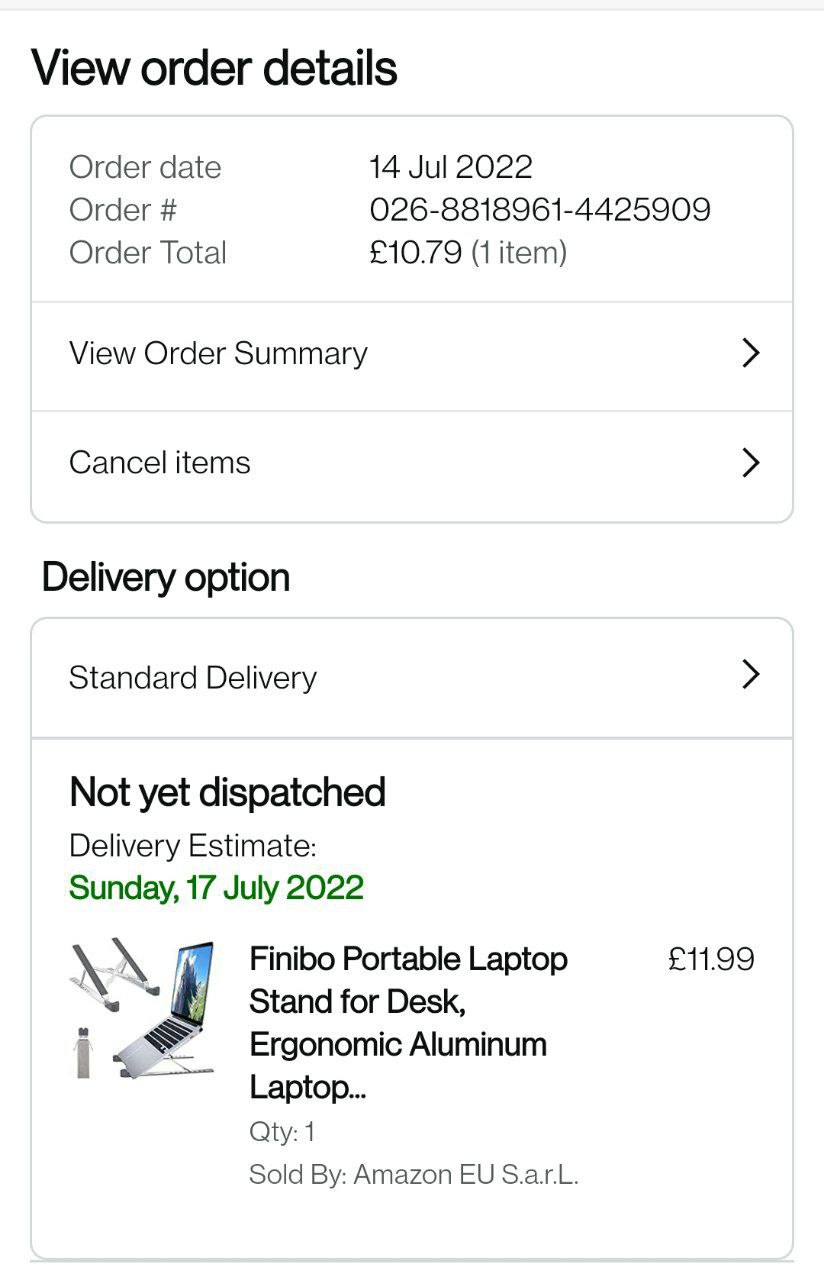Viewport: 824px width, 1280px height.
Task: Click the Delivery Estimate label
Action: (x=193, y=846)
